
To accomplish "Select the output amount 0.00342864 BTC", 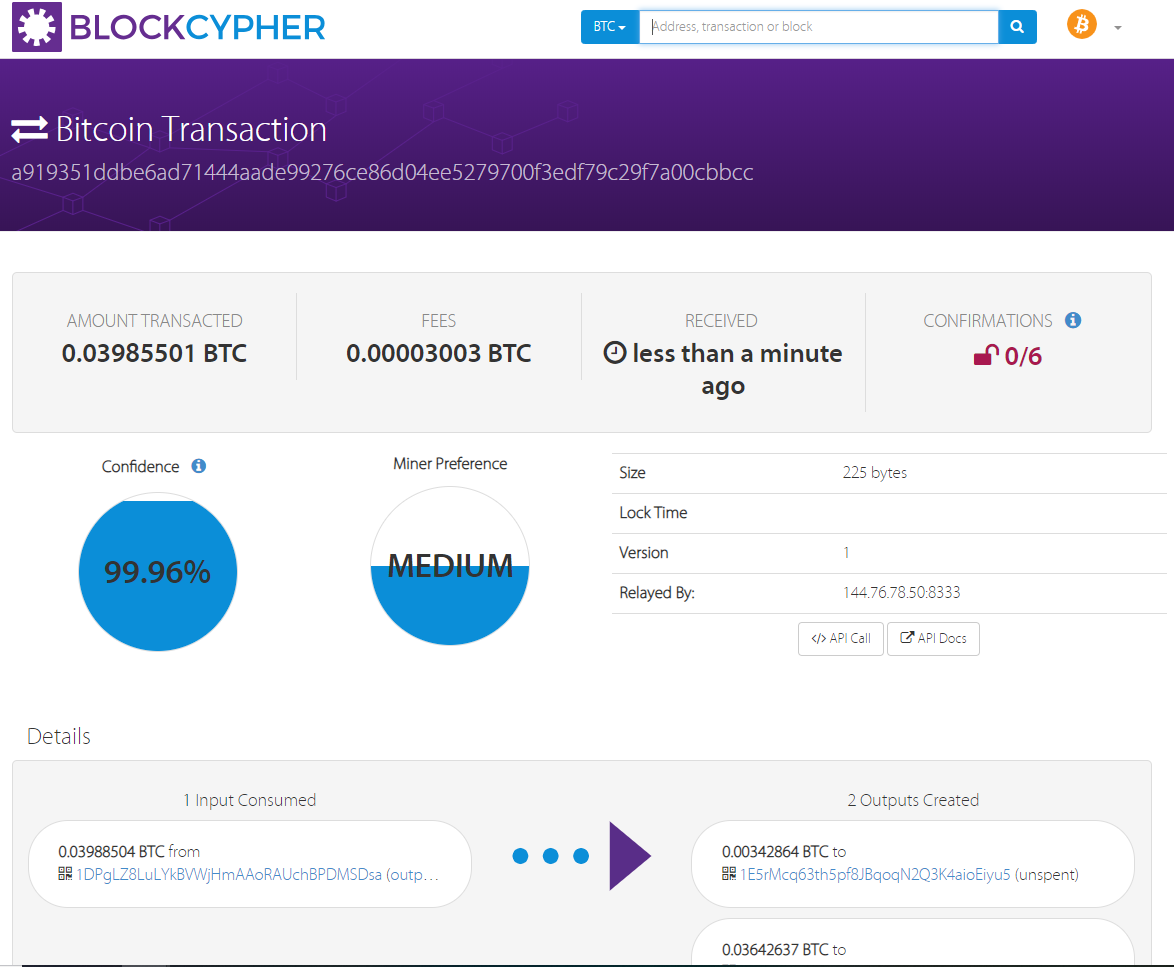I will [775, 852].
